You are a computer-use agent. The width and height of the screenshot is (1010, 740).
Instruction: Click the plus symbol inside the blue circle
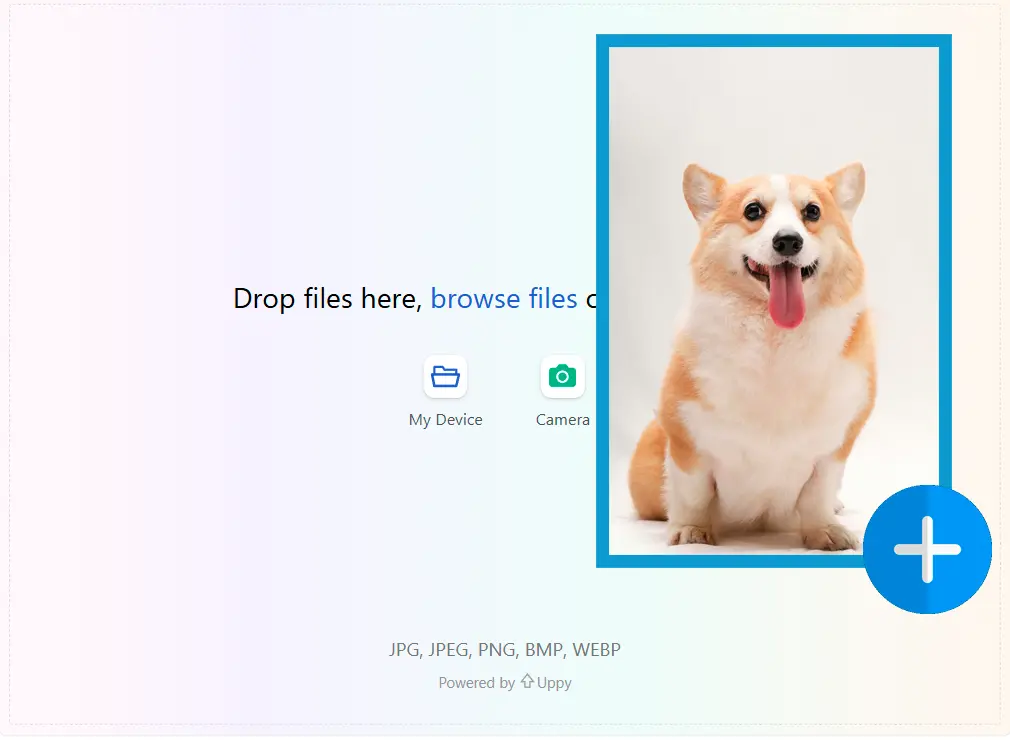click(926, 548)
